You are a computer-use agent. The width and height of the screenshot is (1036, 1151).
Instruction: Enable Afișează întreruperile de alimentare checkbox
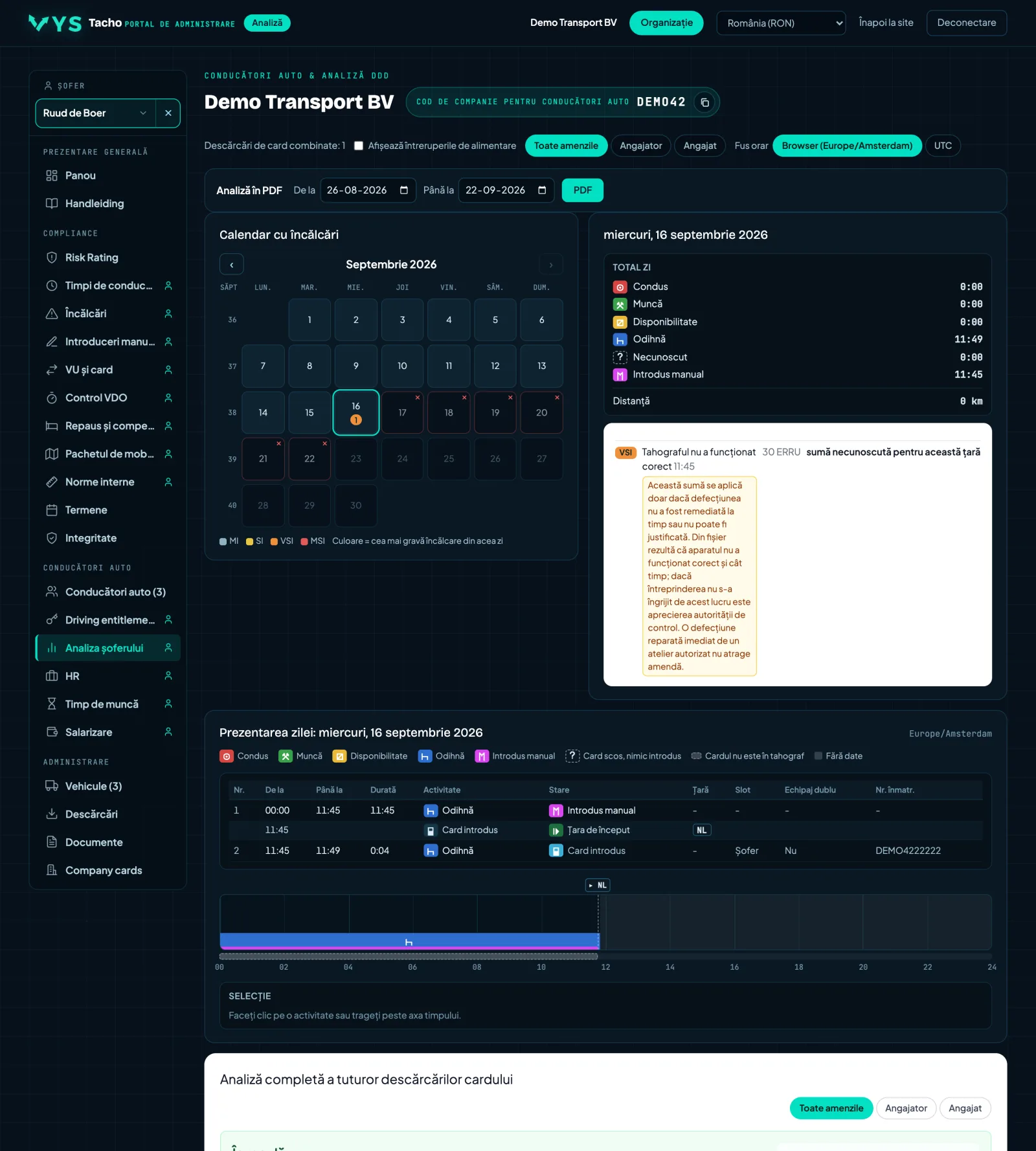(x=358, y=146)
